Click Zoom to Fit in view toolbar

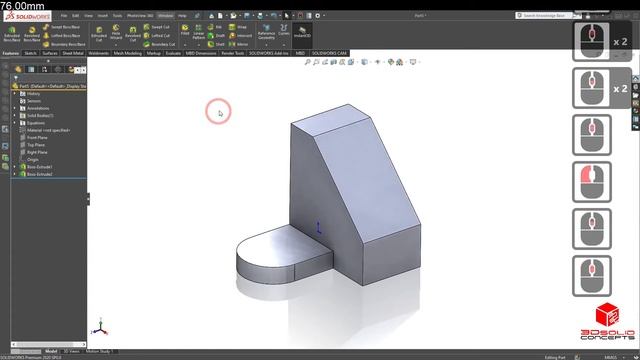click(308, 62)
